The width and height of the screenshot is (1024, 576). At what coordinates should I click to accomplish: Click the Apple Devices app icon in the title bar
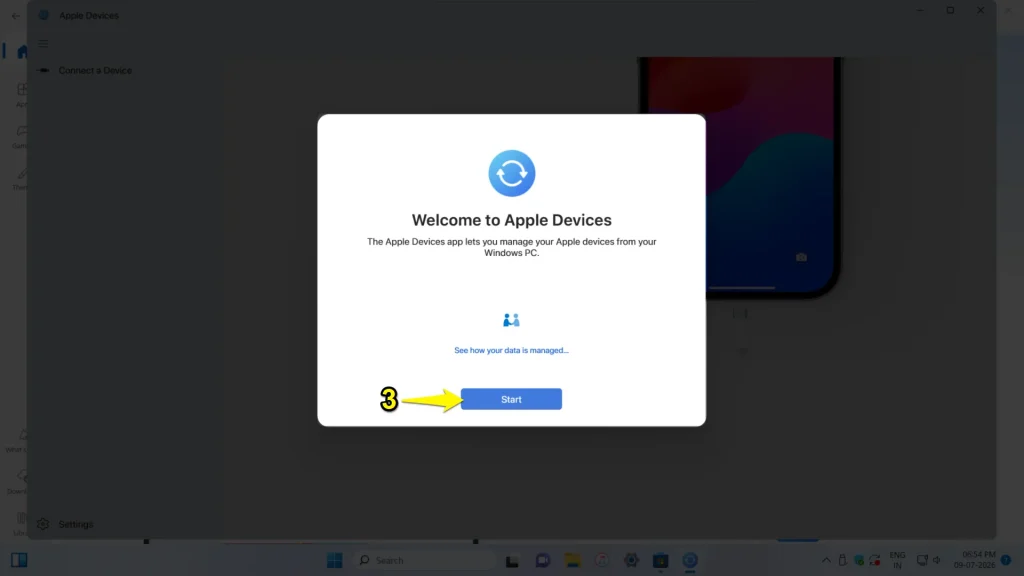coord(44,15)
